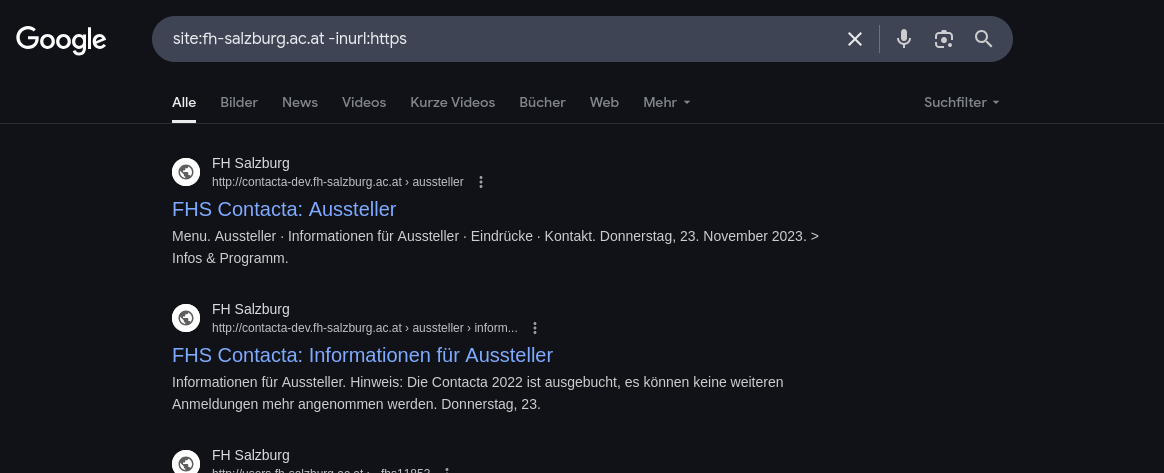
Task: Open the Suchfilter dropdown
Action: pyautogui.click(x=961, y=102)
